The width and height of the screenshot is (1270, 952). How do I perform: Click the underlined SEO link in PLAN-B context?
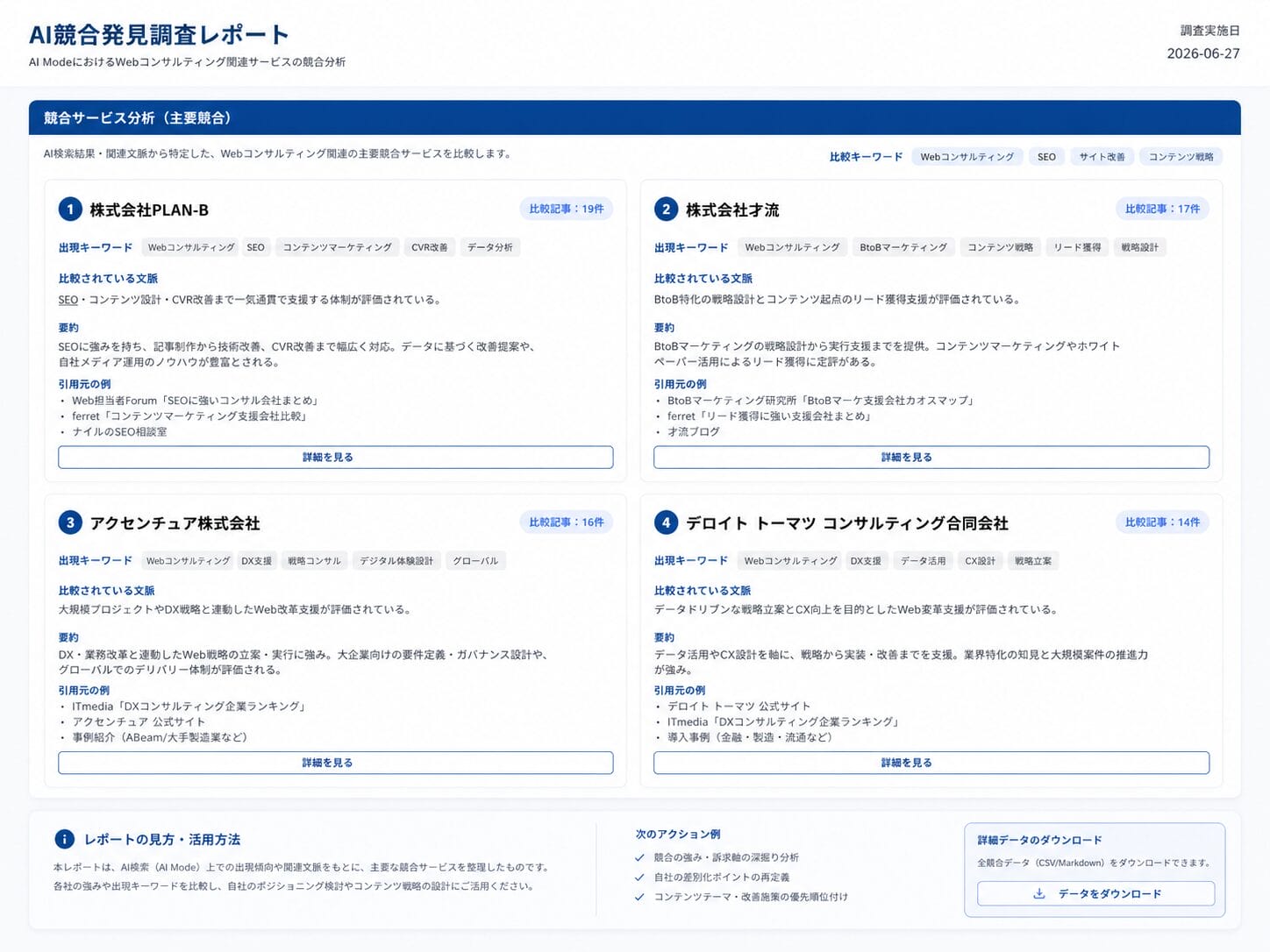pyautogui.click(x=68, y=300)
